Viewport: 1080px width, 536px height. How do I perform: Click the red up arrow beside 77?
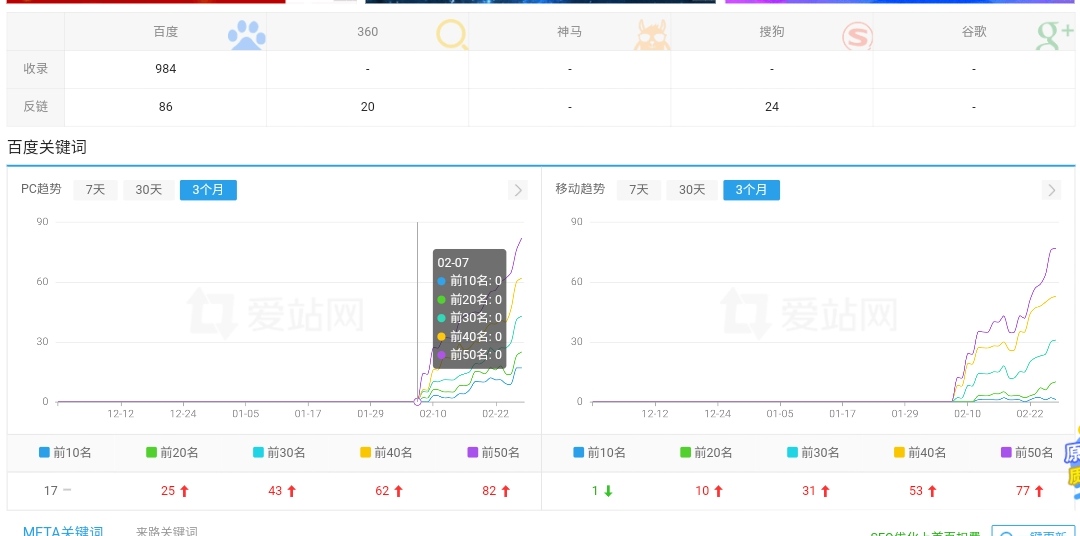pyautogui.click(x=1039, y=491)
